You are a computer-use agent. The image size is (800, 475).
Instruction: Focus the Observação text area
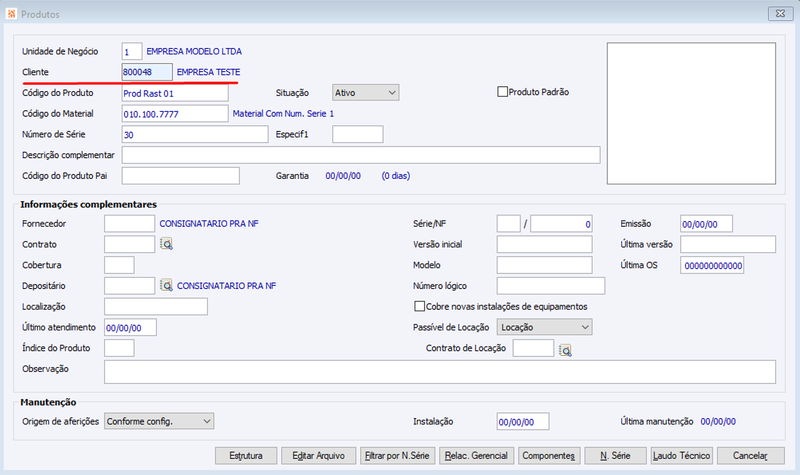pos(440,372)
